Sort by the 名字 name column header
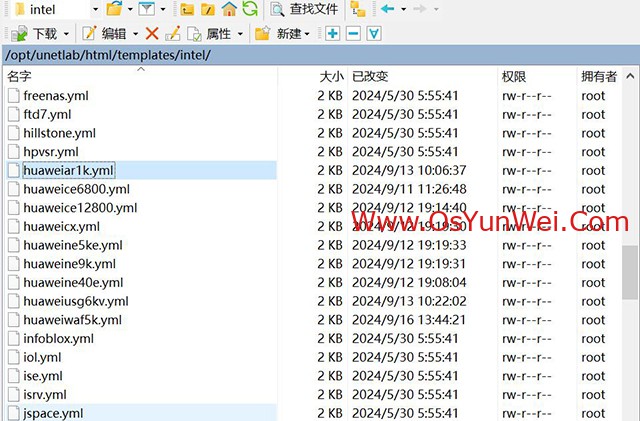The width and height of the screenshot is (640, 421). point(141,76)
